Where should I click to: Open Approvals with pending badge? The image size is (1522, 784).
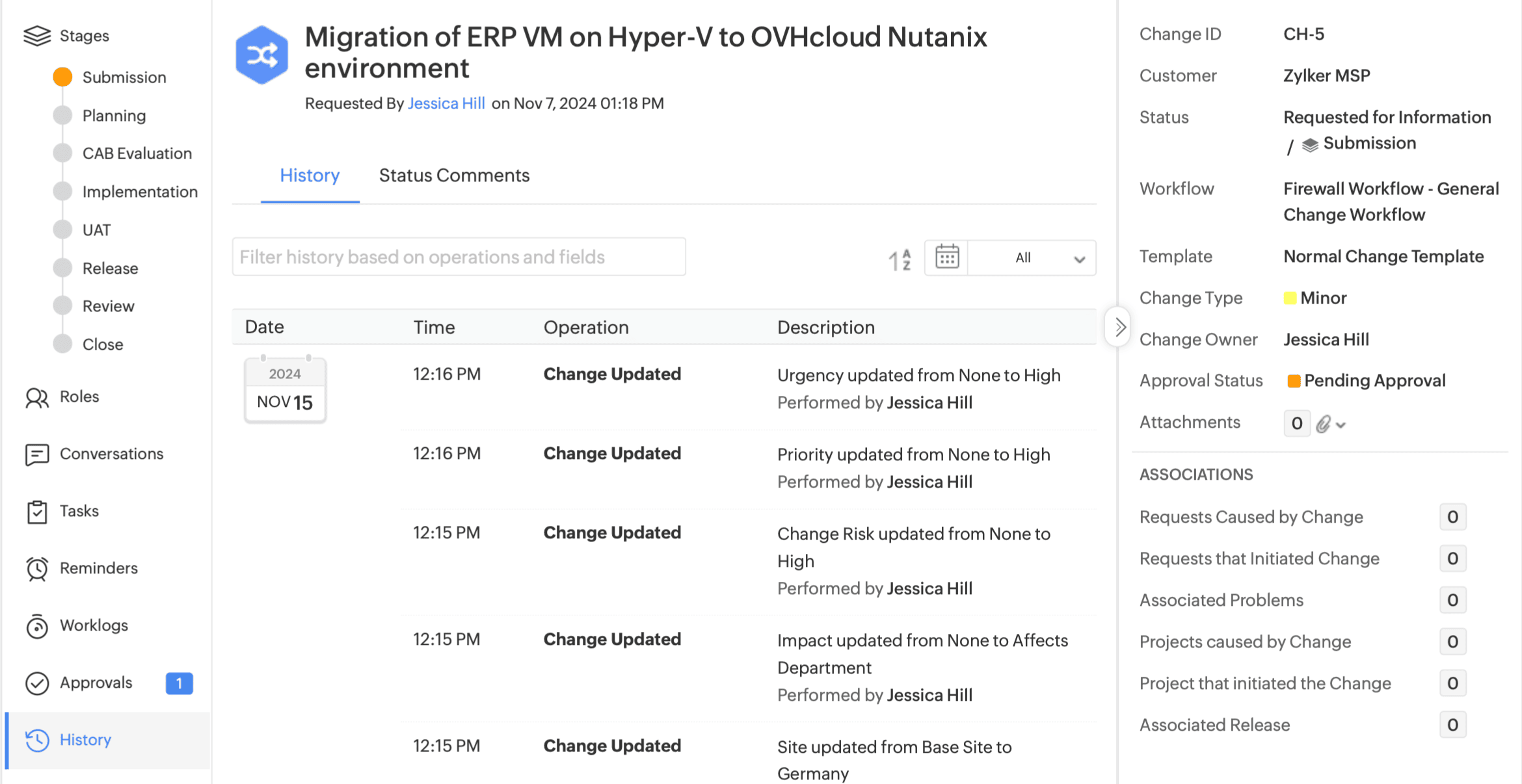pos(96,683)
